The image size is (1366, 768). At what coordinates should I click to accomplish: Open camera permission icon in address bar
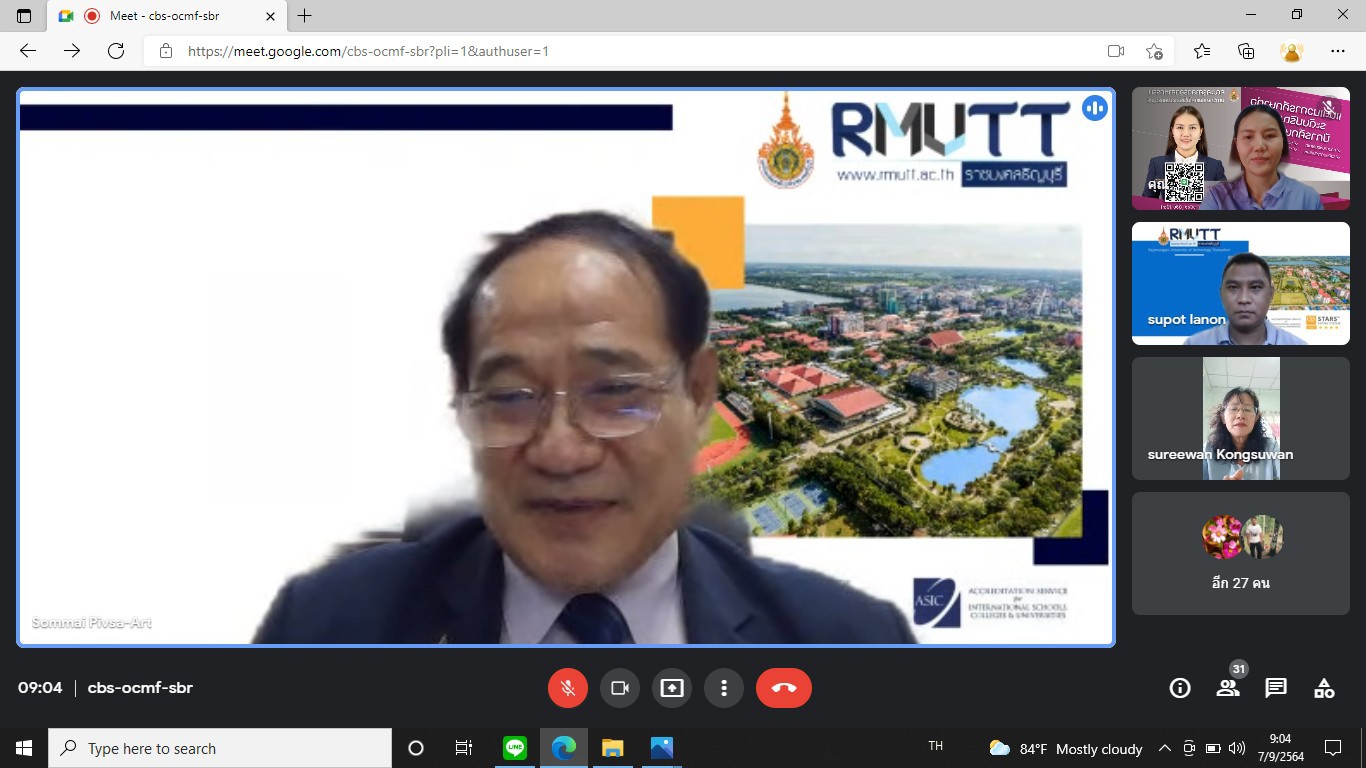coord(1116,51)
